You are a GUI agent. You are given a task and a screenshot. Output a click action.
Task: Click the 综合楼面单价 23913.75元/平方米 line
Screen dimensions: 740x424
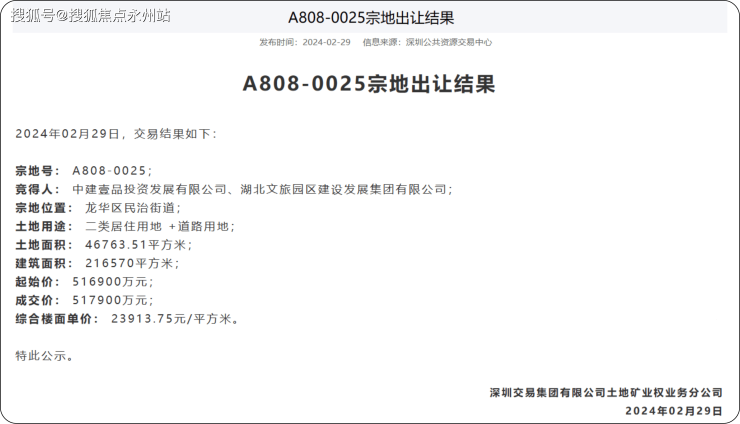[x=128, y=319]
